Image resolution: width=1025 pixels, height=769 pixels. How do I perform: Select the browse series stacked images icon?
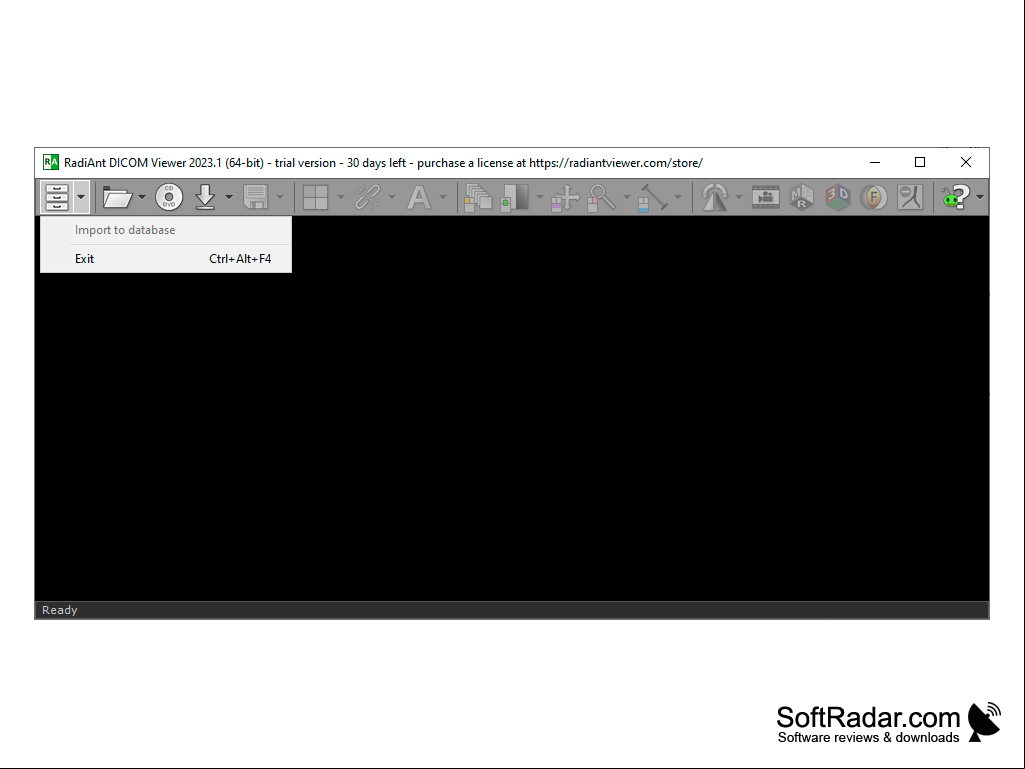pyautogui.click(x=478, y=197)
